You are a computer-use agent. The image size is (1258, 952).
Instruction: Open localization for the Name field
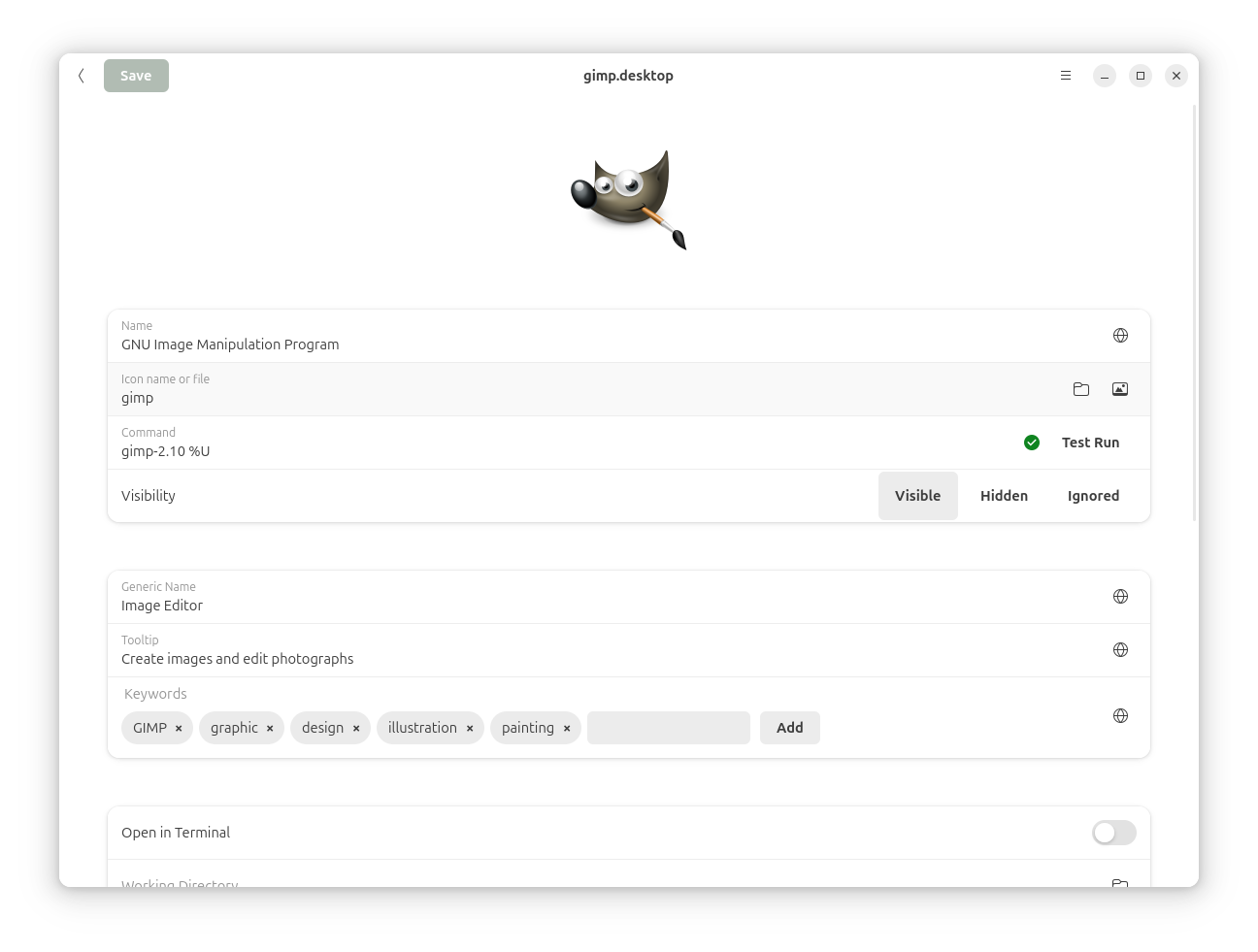(x=1120, y=336)
